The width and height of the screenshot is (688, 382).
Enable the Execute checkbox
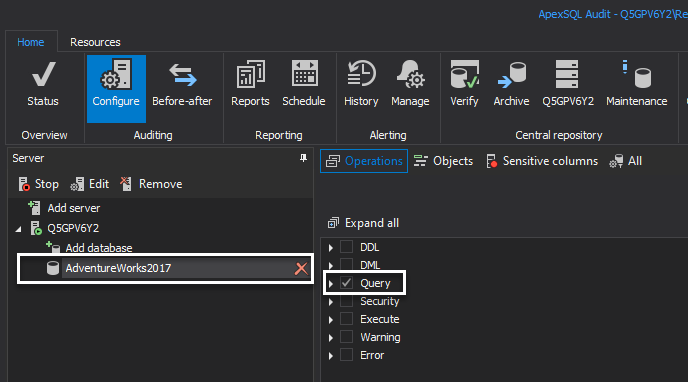[346, 319]
